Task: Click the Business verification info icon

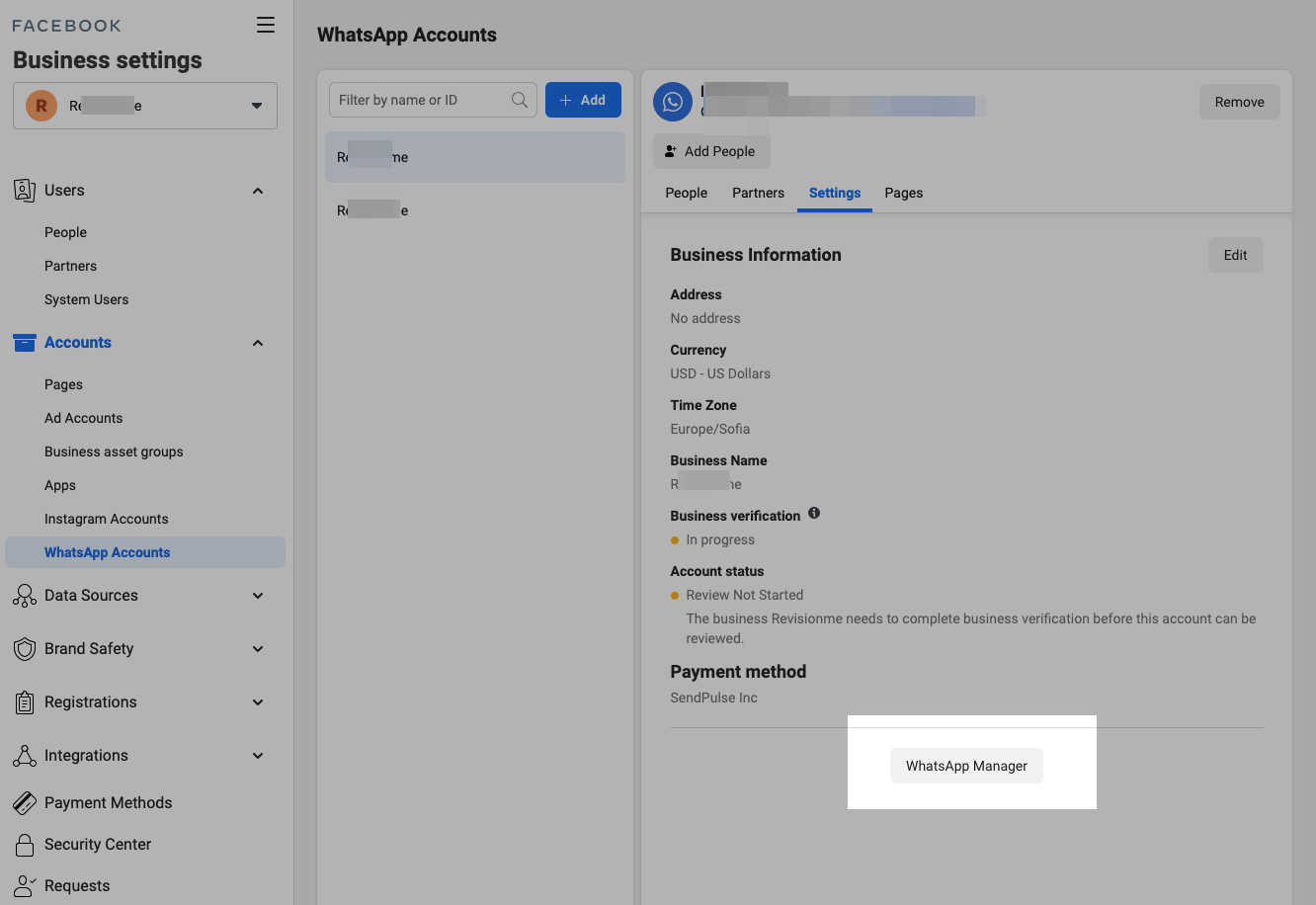Action: (814, 514)
